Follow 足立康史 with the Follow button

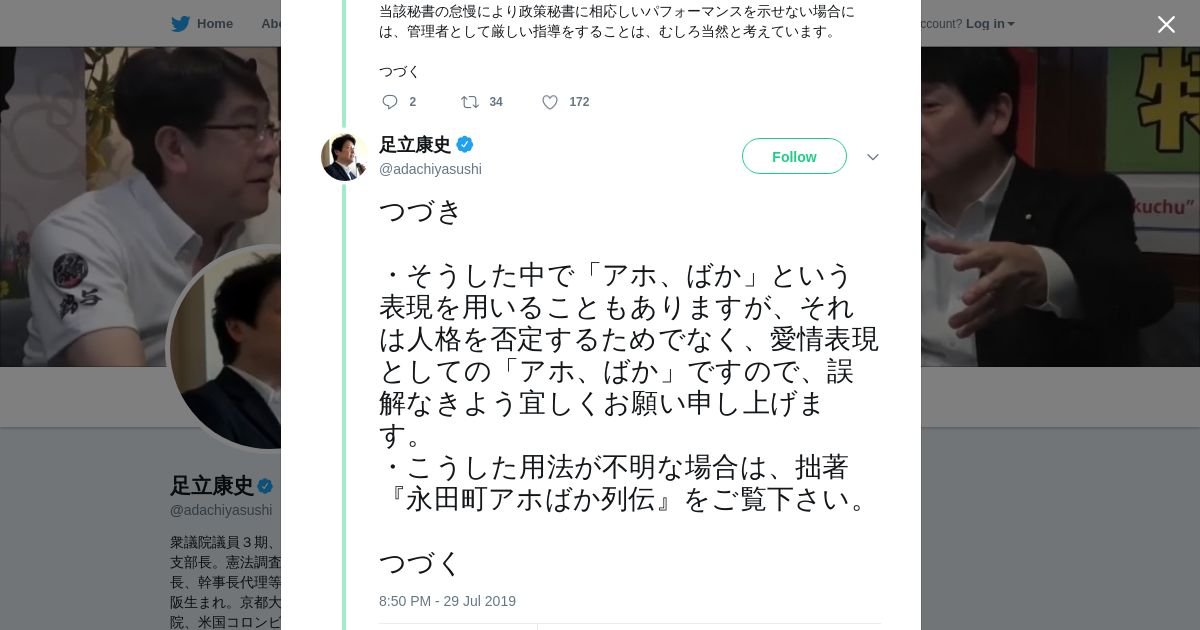(794, 157)
